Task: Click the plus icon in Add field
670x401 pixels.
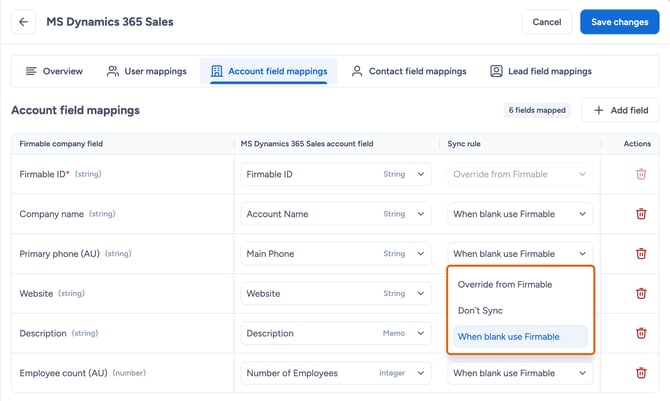Action: (x=599, y=110)
